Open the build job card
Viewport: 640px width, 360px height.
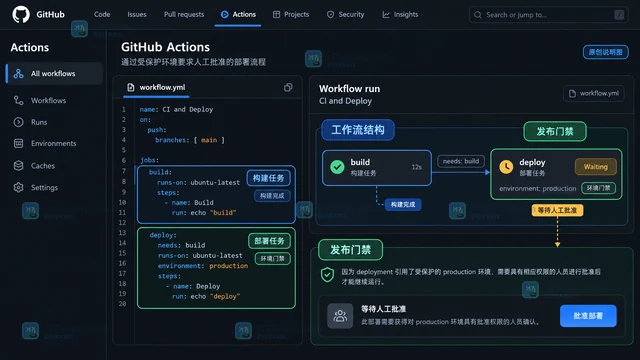point(377,168)
